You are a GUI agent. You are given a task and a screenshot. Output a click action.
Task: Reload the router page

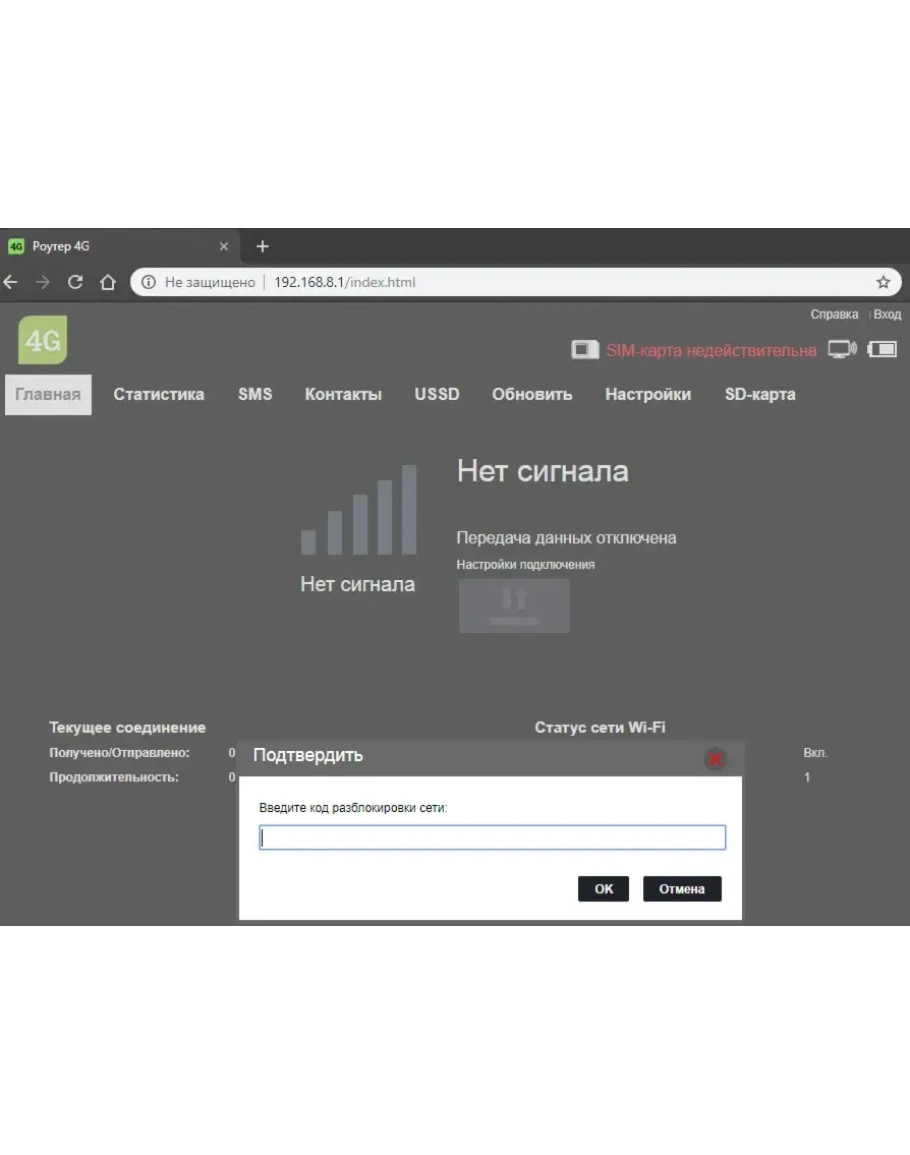(75, 282)
